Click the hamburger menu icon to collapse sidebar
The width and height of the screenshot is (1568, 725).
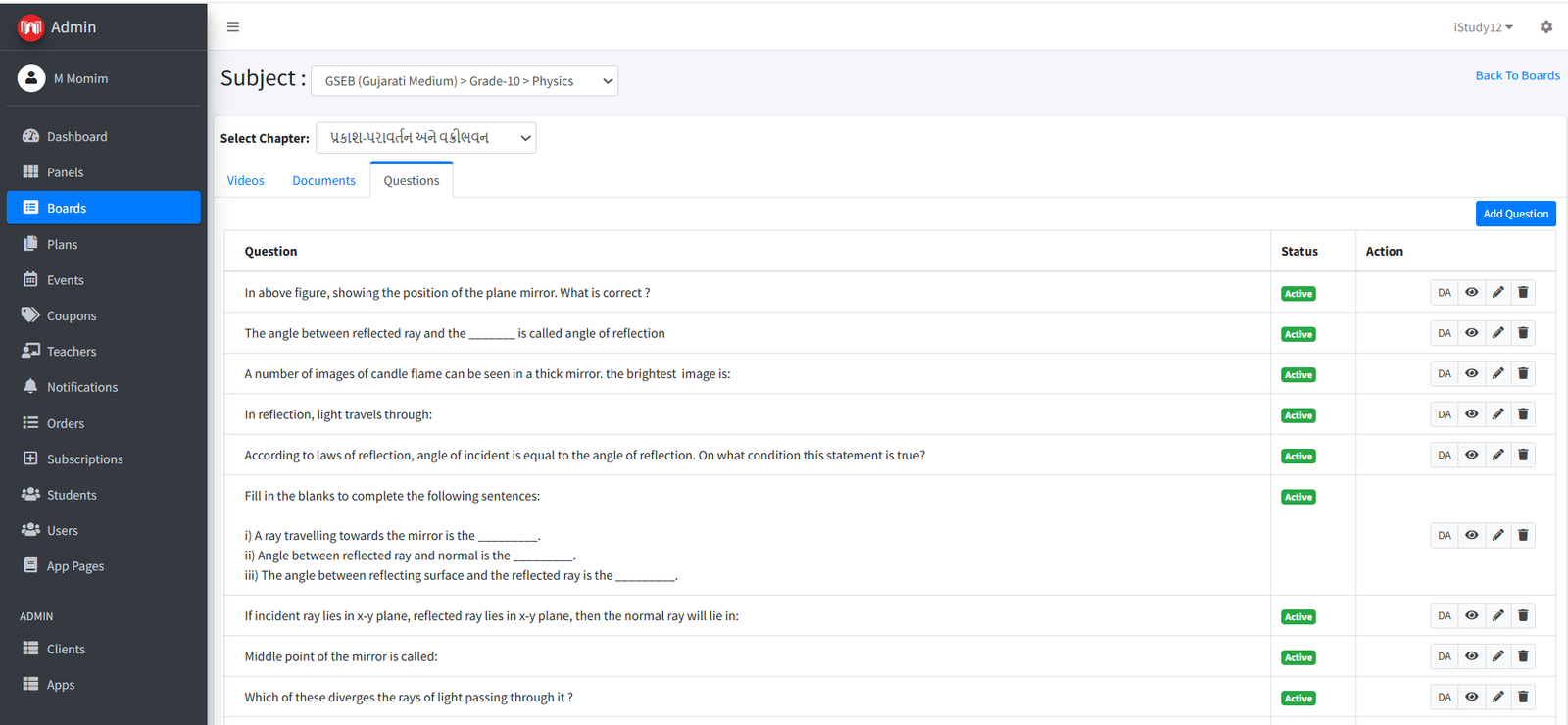coord(233,26)
